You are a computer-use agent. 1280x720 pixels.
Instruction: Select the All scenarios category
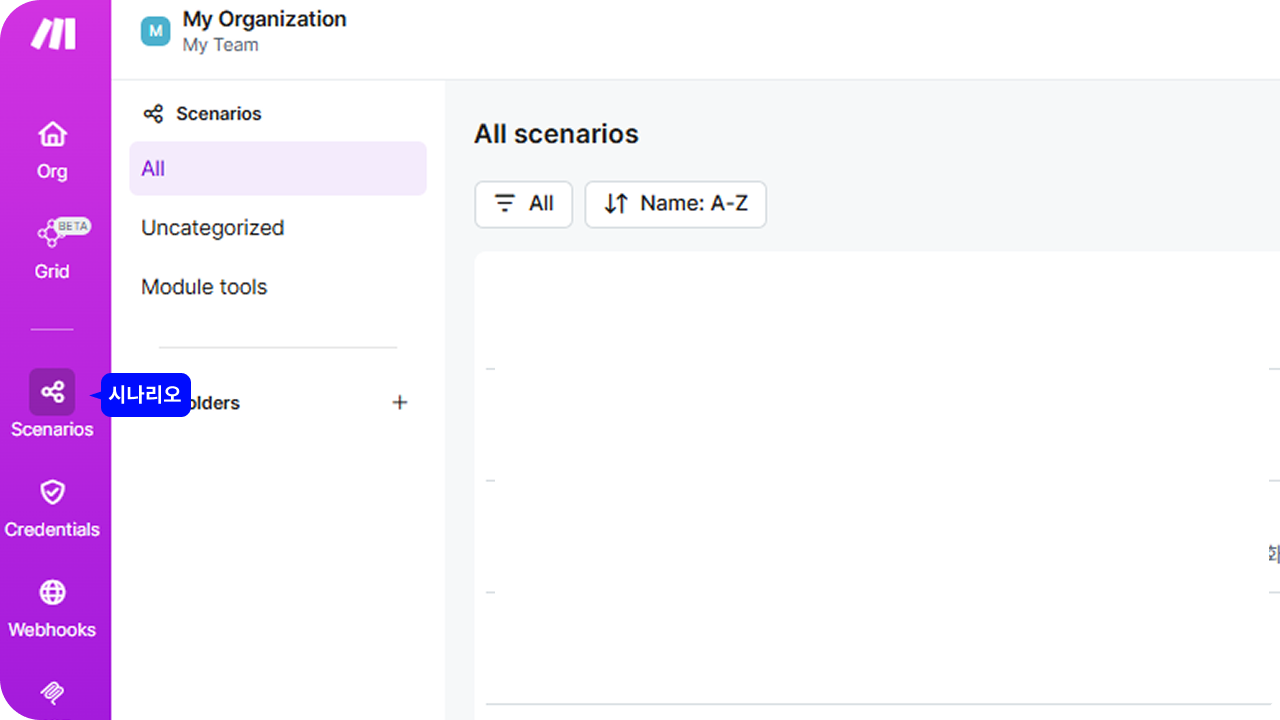point(278,168)
